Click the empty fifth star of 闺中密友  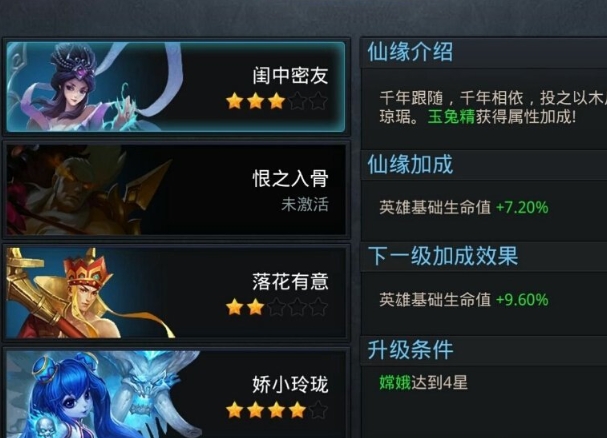click(318, 101)
